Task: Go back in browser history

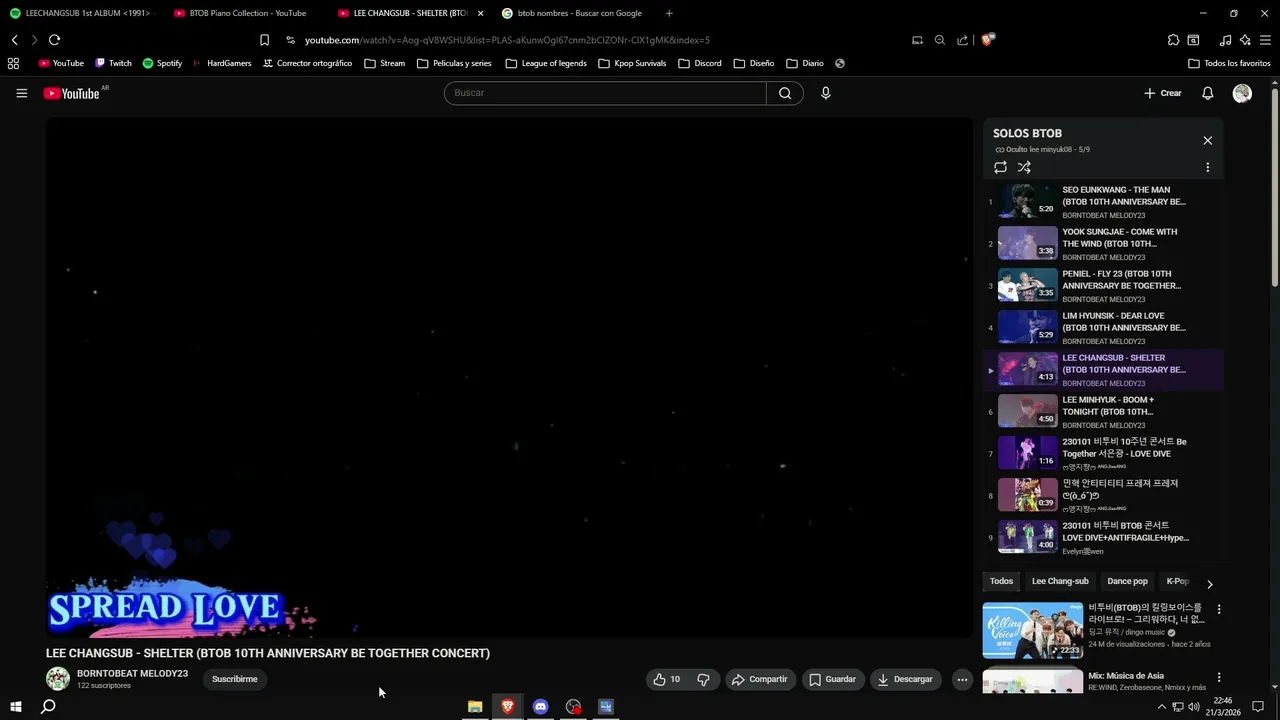Action: pyautogui.click(x=14, y=40)
